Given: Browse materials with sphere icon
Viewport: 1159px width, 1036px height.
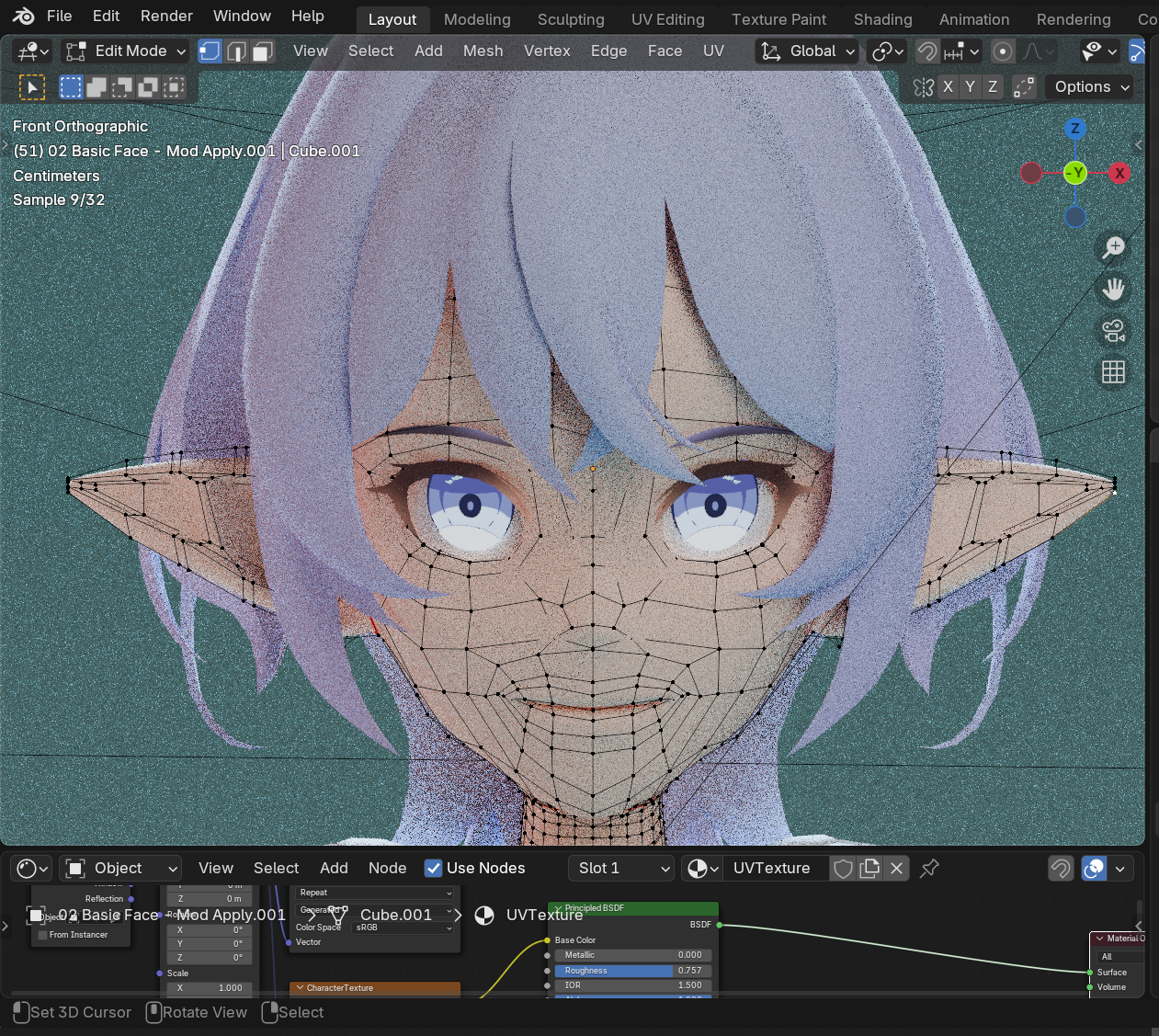Looking at the screenshot, I should coord(703,869).
